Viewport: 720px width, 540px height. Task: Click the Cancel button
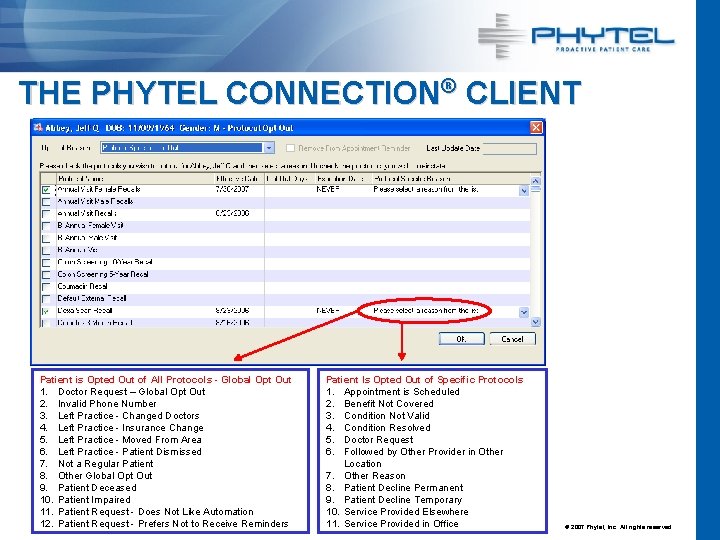click(x=512, y=339)
